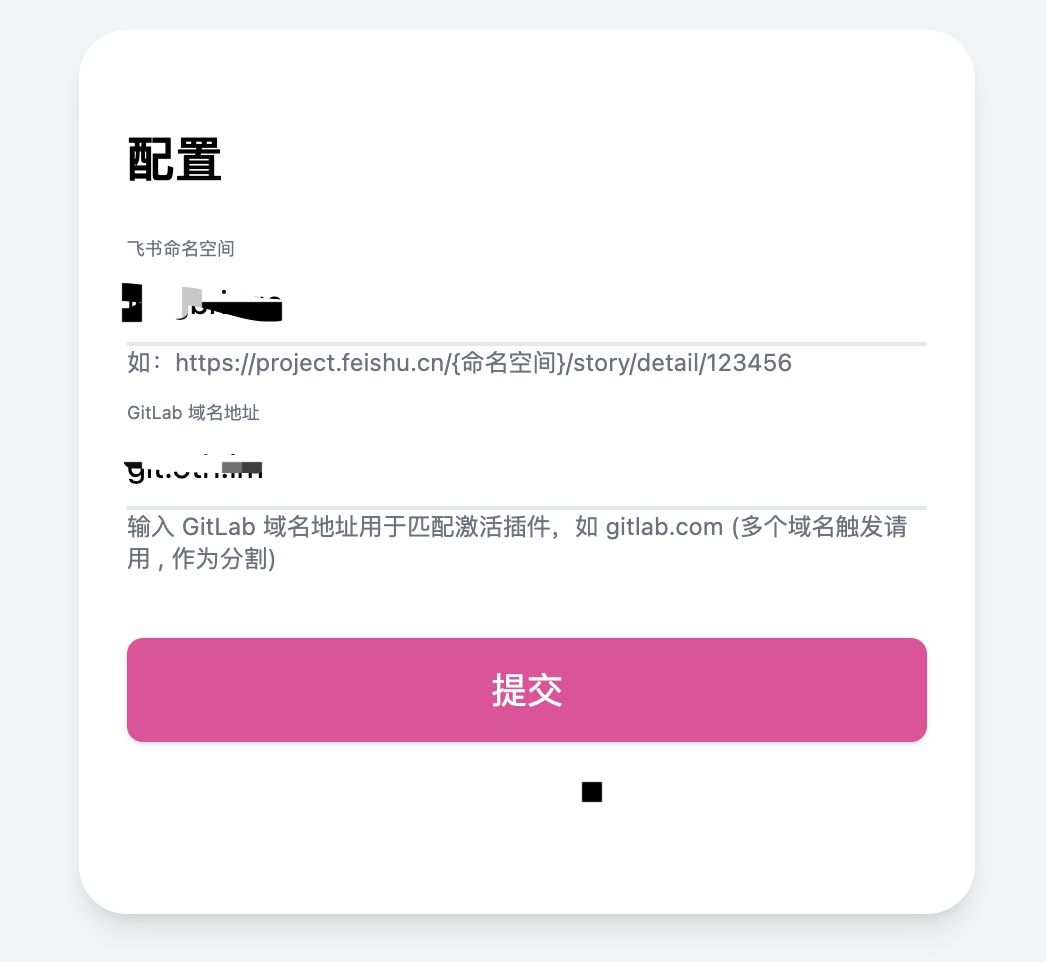Click the 飞书命名空间 field label

pos(181,249)
